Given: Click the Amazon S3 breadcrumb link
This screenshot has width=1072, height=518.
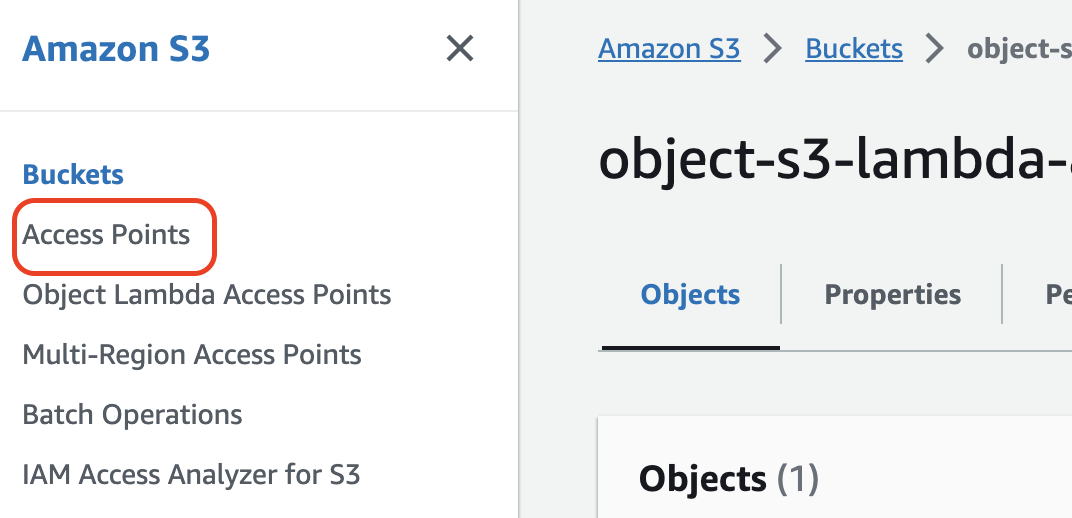Looking at the screenshot, I should (669, 48).
